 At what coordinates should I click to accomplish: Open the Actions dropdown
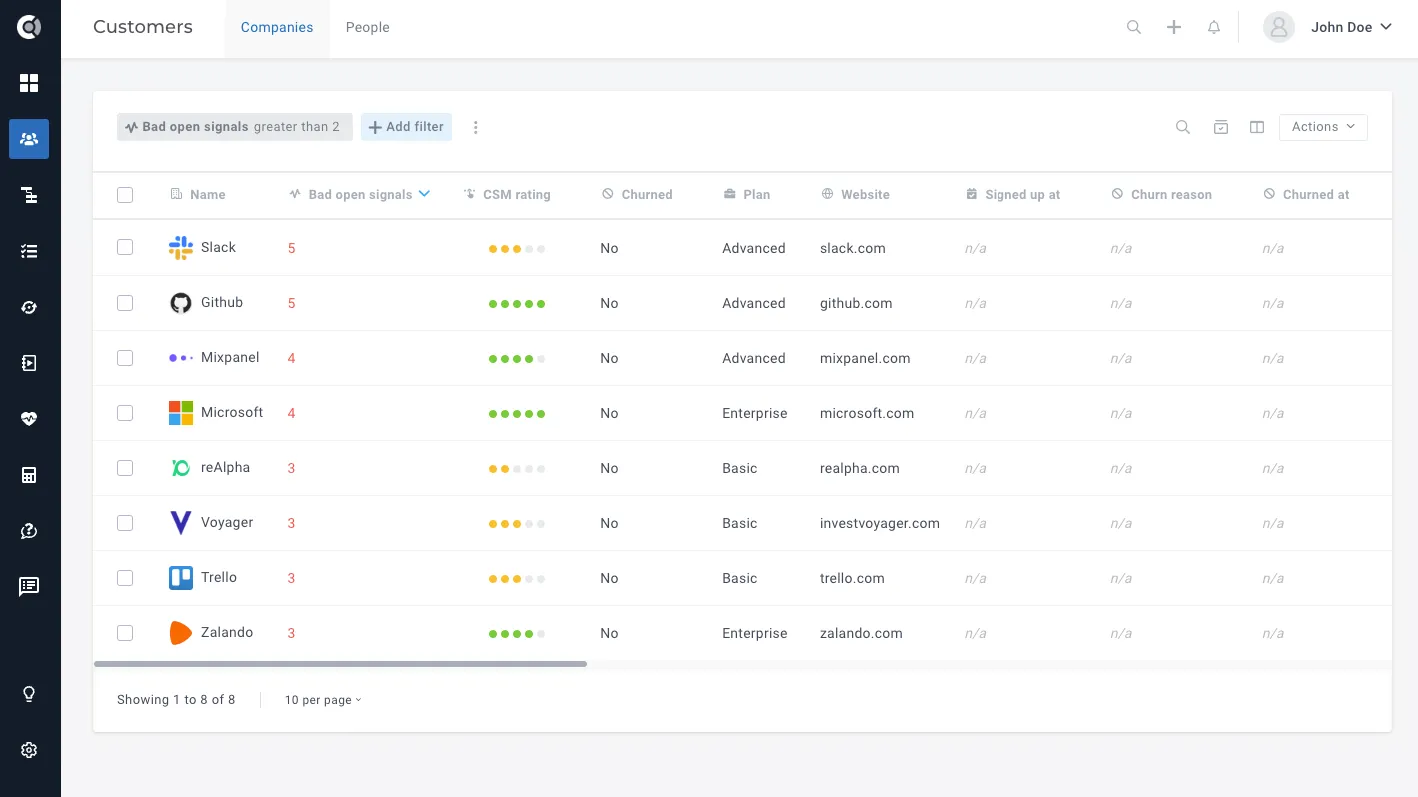(x=1323, y=127)
